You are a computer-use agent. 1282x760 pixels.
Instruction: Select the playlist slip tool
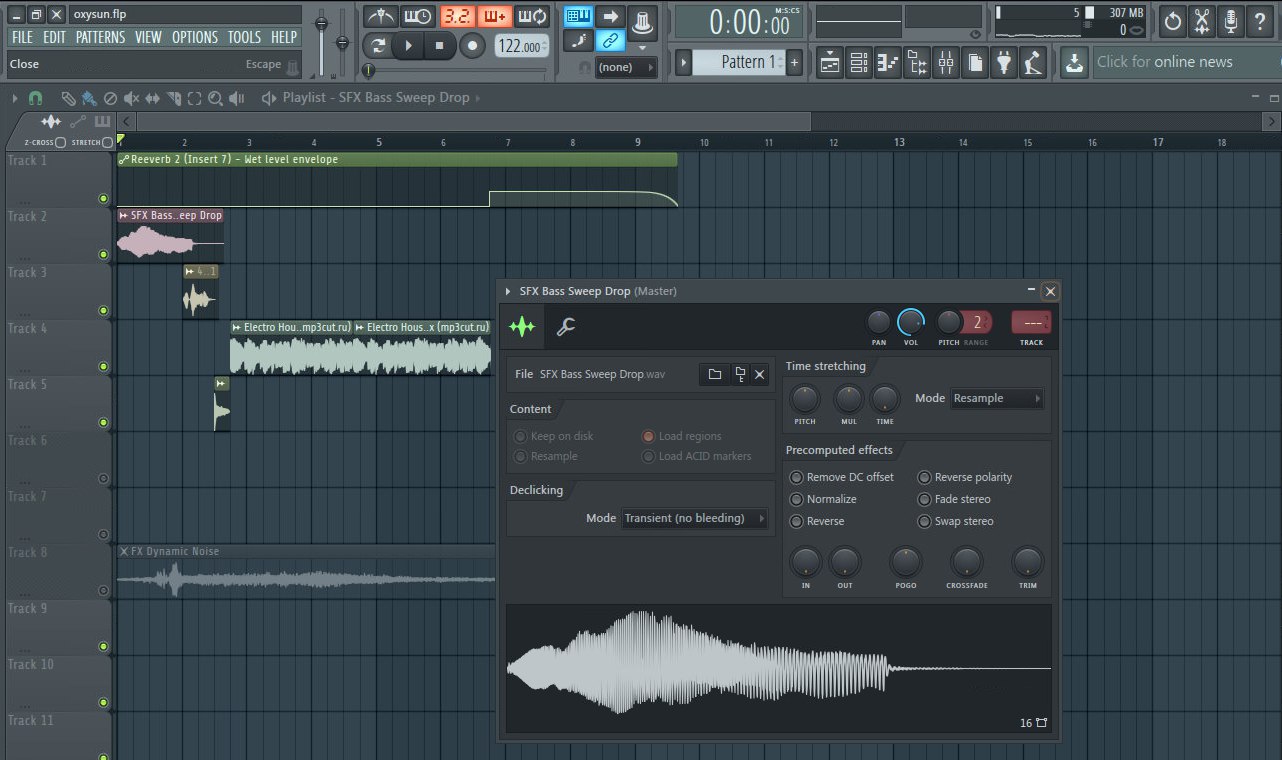point(152,98)
